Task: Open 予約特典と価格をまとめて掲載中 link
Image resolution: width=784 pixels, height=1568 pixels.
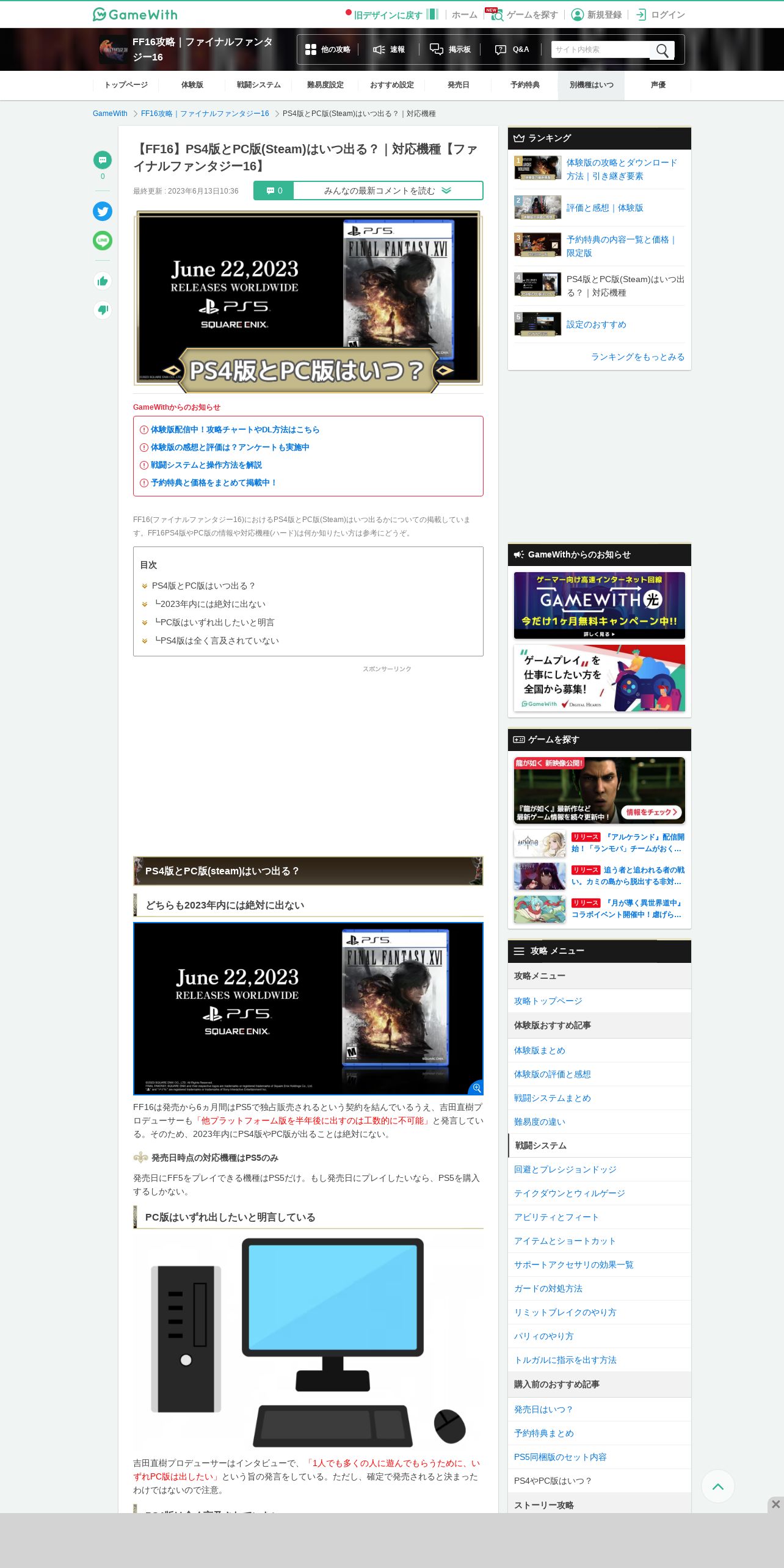Action: click(214, 483)
